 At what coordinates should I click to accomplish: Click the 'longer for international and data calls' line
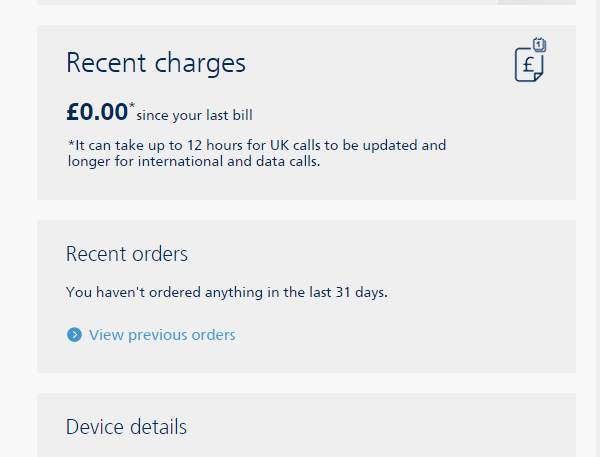pos(193,162)
